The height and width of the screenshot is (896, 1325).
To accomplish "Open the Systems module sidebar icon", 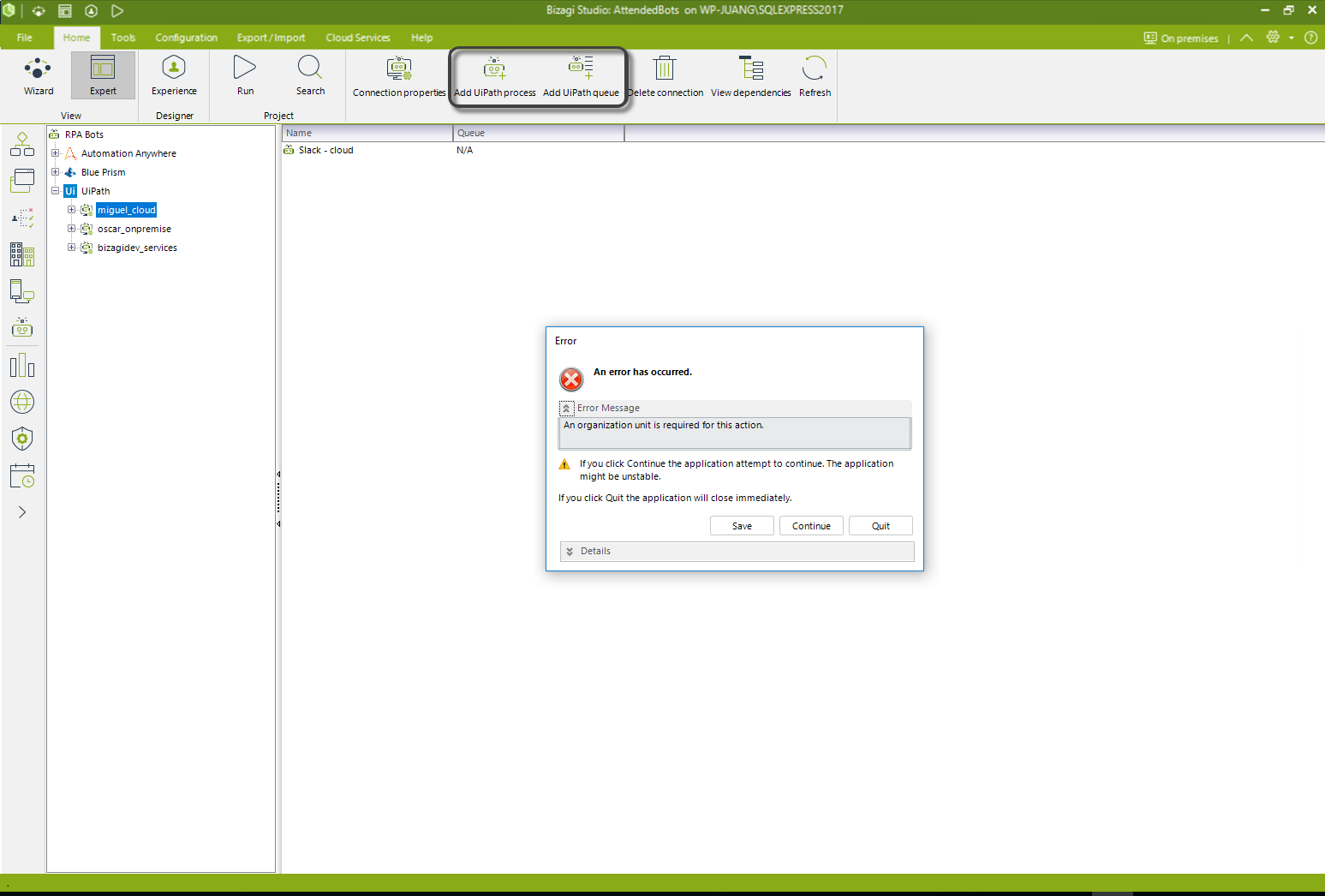I will point(22,291).
